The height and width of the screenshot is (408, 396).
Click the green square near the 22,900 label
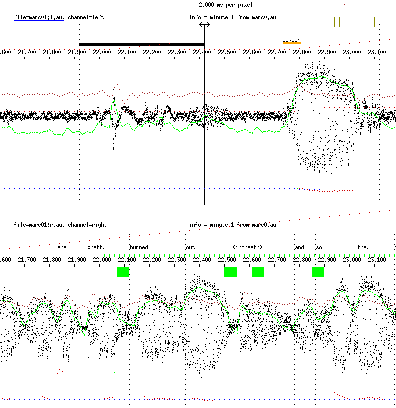tap(318, 272)
